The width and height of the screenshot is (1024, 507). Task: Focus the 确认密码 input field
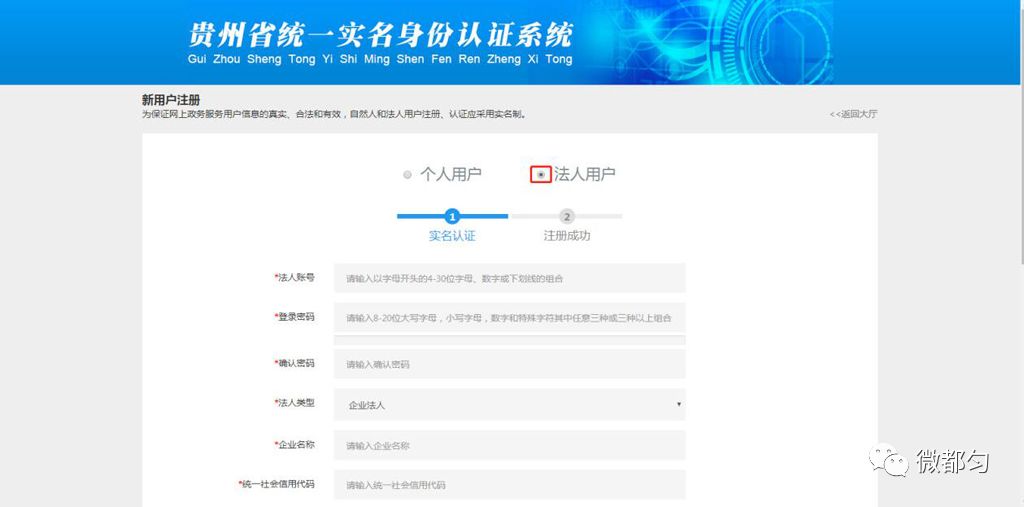(x=509, y=364)
